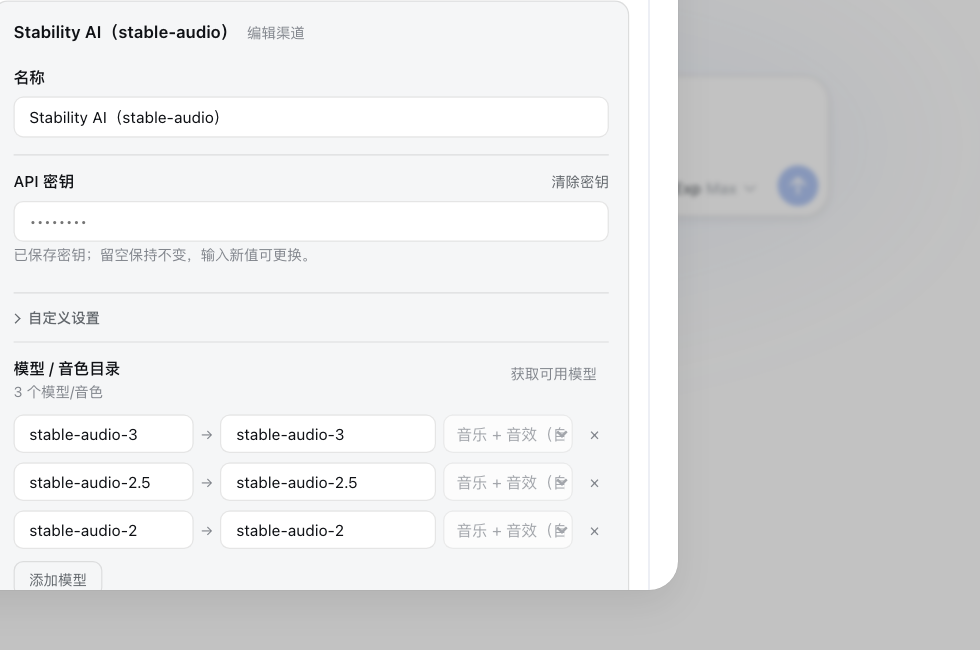Image resolution: width=980 pixels, height=650 pixels.
Task: Click the 编辑渠道 label
Action: tap(276, 33)
